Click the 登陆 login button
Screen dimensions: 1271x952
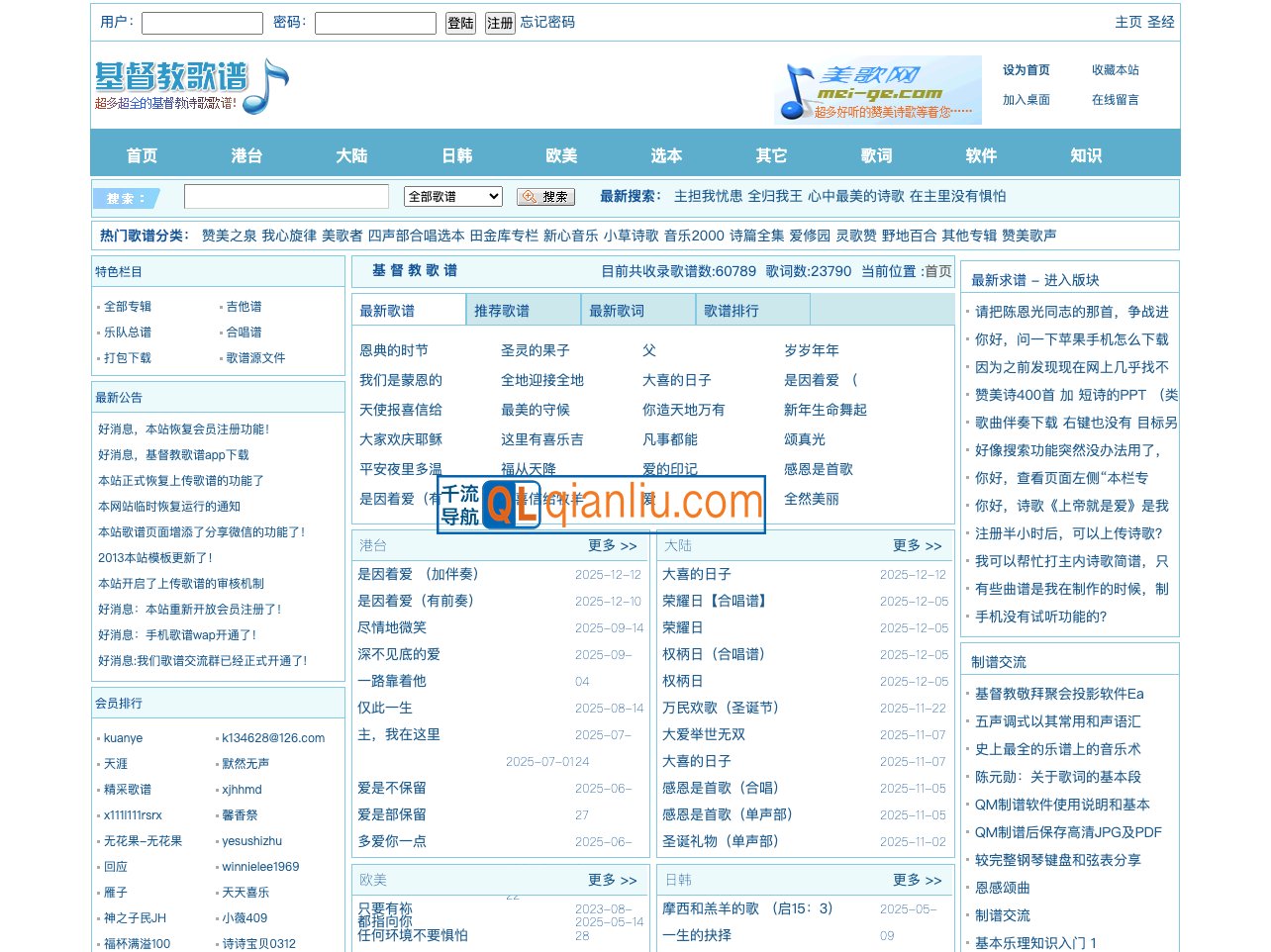pyautogui.click(x=460, y=23)
